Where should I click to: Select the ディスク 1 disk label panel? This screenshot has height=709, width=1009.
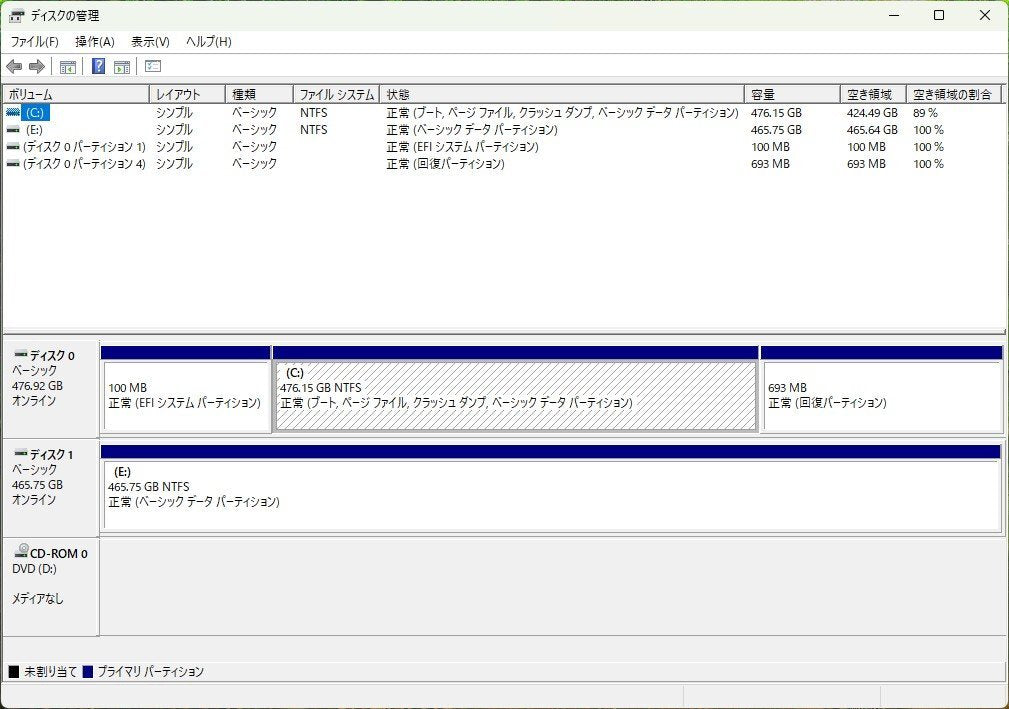coord(51,488)
